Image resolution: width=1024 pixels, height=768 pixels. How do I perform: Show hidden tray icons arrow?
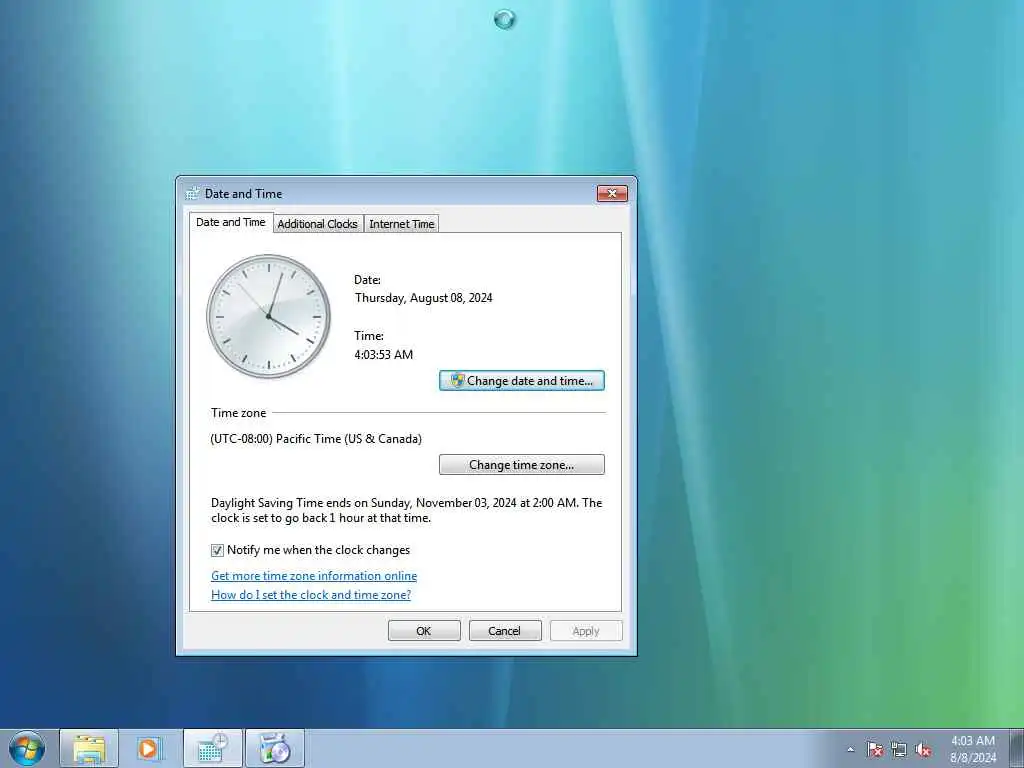click(x=850, y=749)
